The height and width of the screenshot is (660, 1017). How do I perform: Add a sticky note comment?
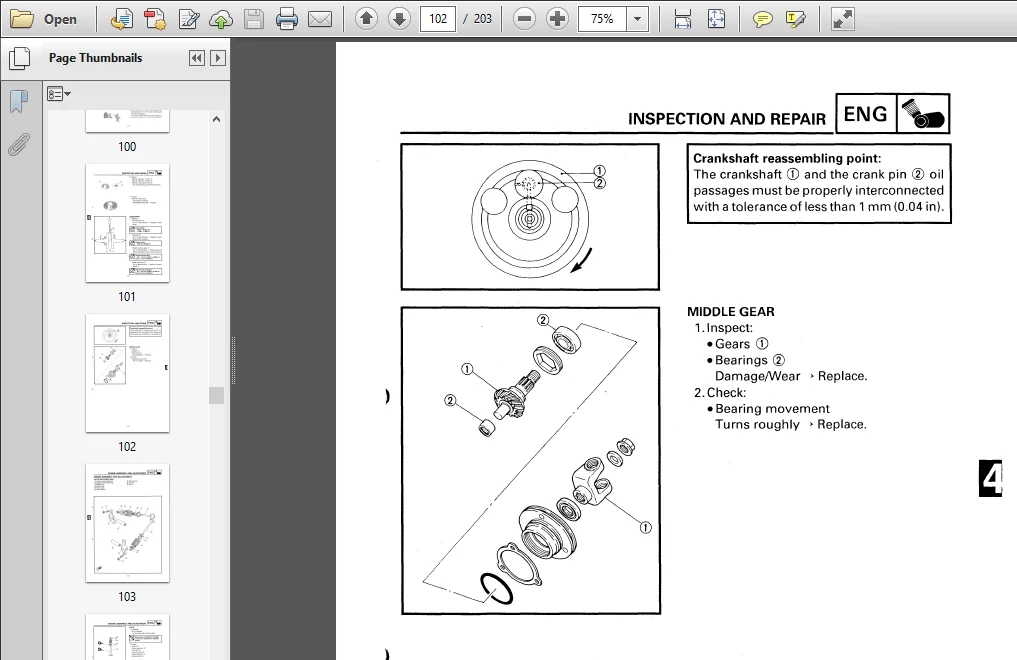point(762,19)
